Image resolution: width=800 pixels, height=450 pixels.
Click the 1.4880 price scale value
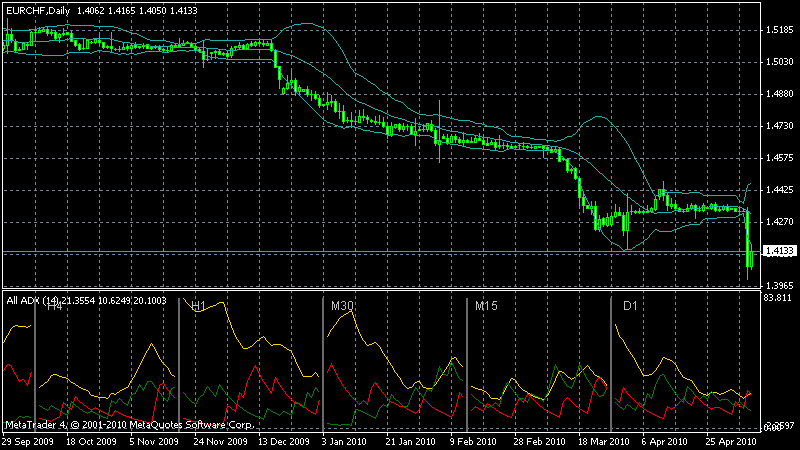[780, 94]
